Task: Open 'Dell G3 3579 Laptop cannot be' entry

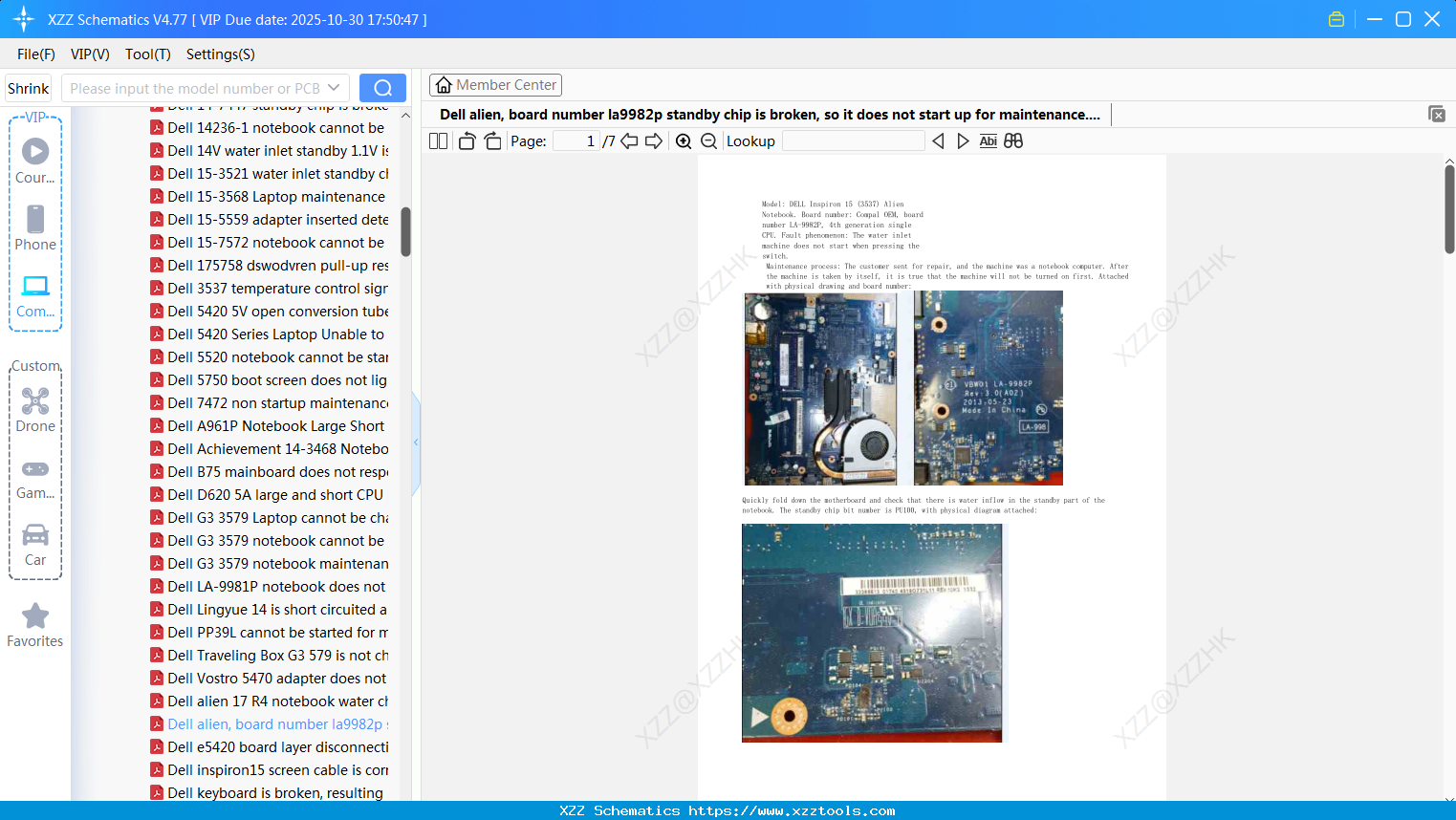Action: pos(270,518)
